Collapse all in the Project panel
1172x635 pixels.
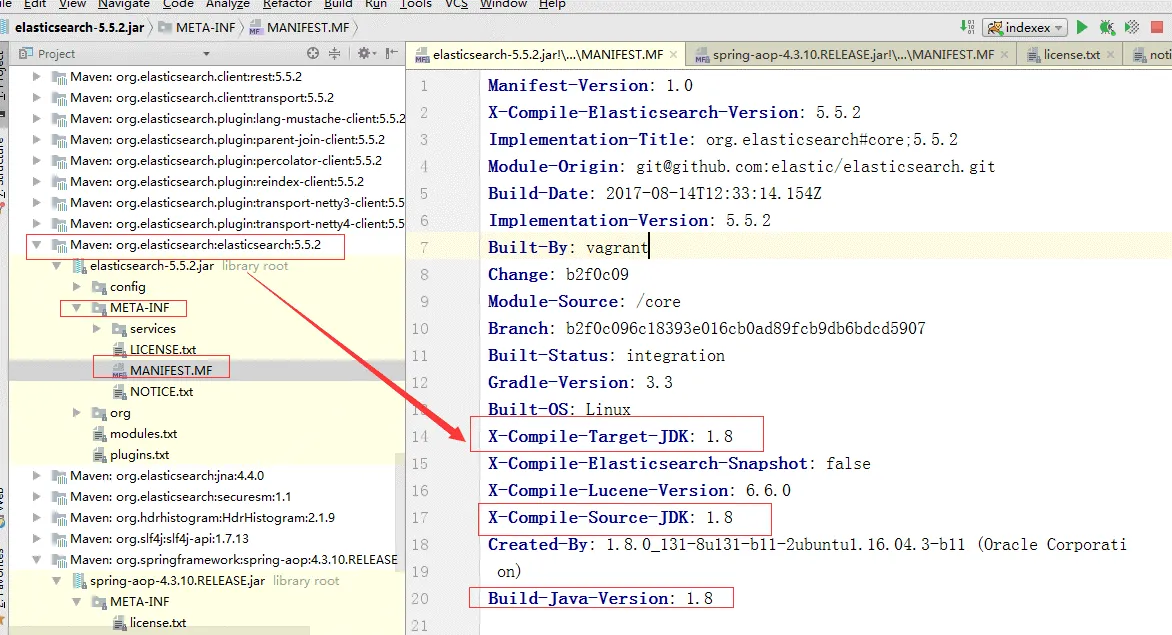point(334,53)
